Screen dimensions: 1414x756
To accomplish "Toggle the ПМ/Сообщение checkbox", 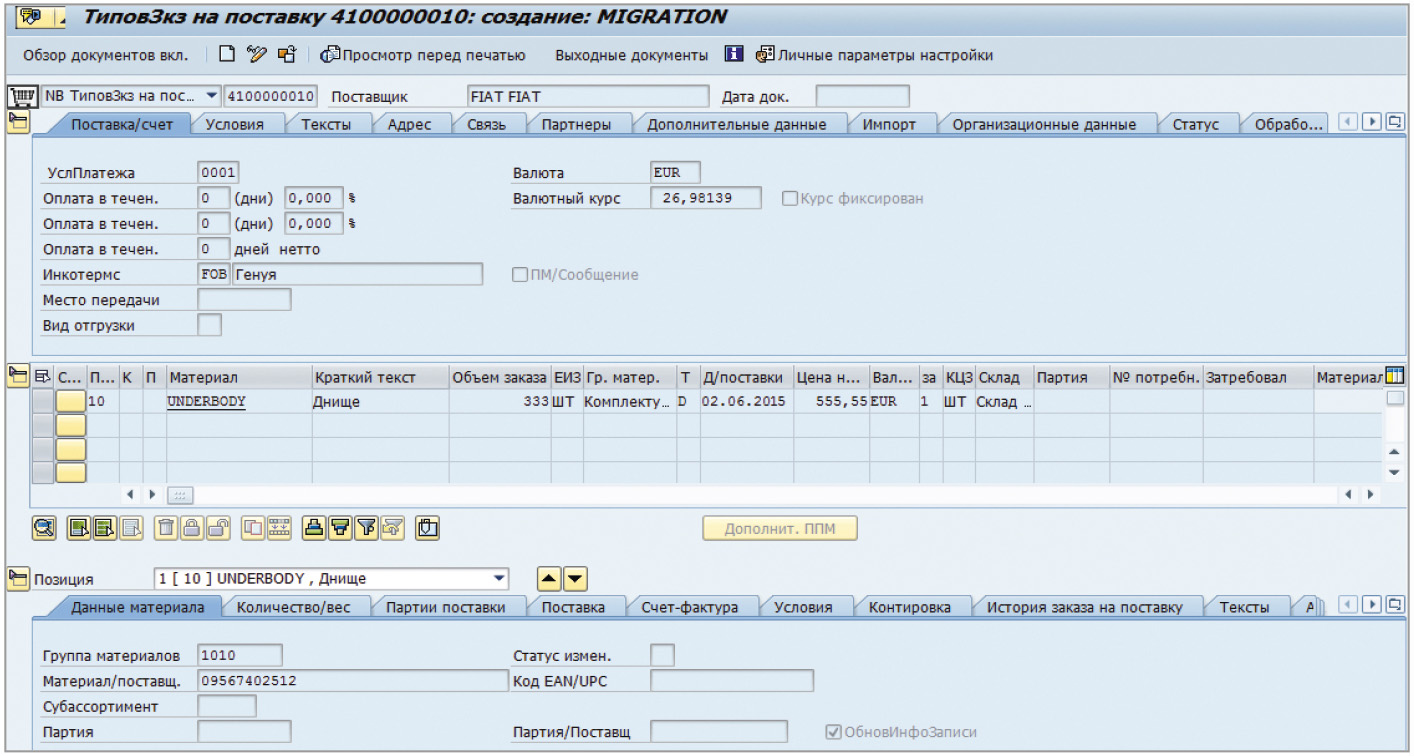I will coord(520,275).
